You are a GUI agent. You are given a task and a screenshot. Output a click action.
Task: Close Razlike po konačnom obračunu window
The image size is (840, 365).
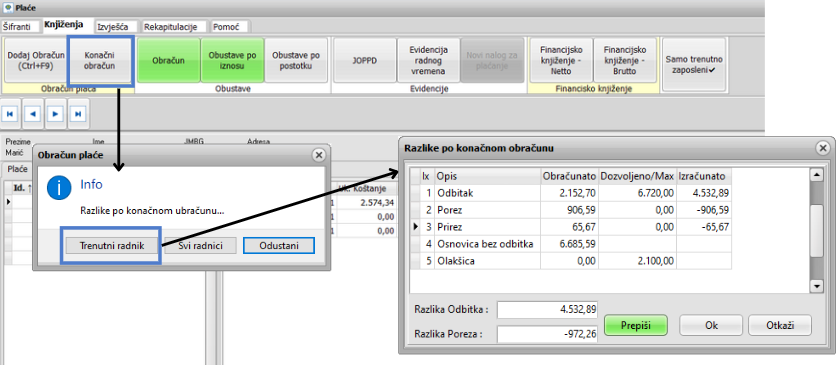tap(823, 148)
